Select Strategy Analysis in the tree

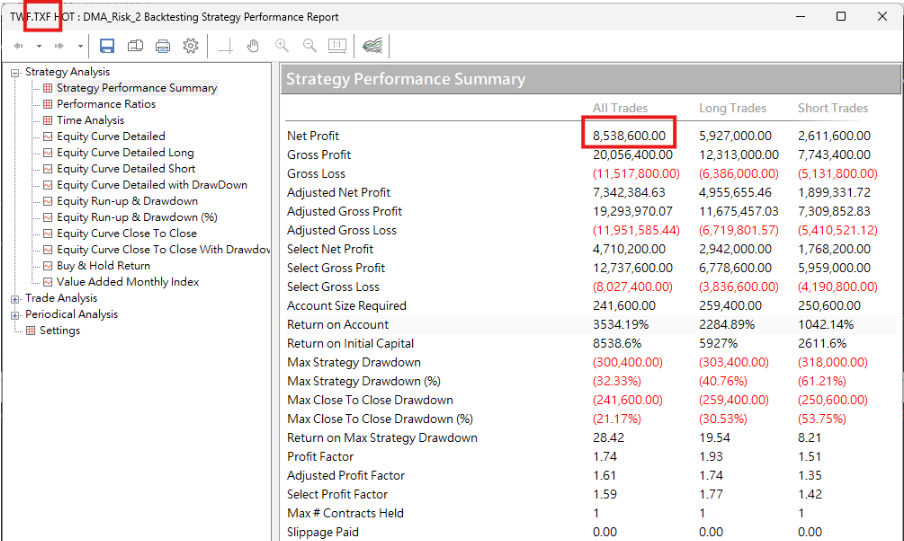[67, 72]
